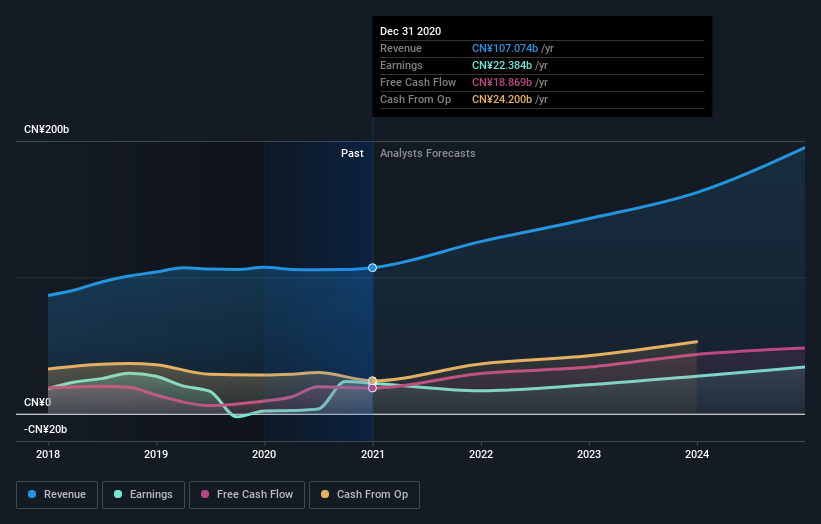
Task: Click the CN¥107.074b revenue value
Action: [505, 48]
